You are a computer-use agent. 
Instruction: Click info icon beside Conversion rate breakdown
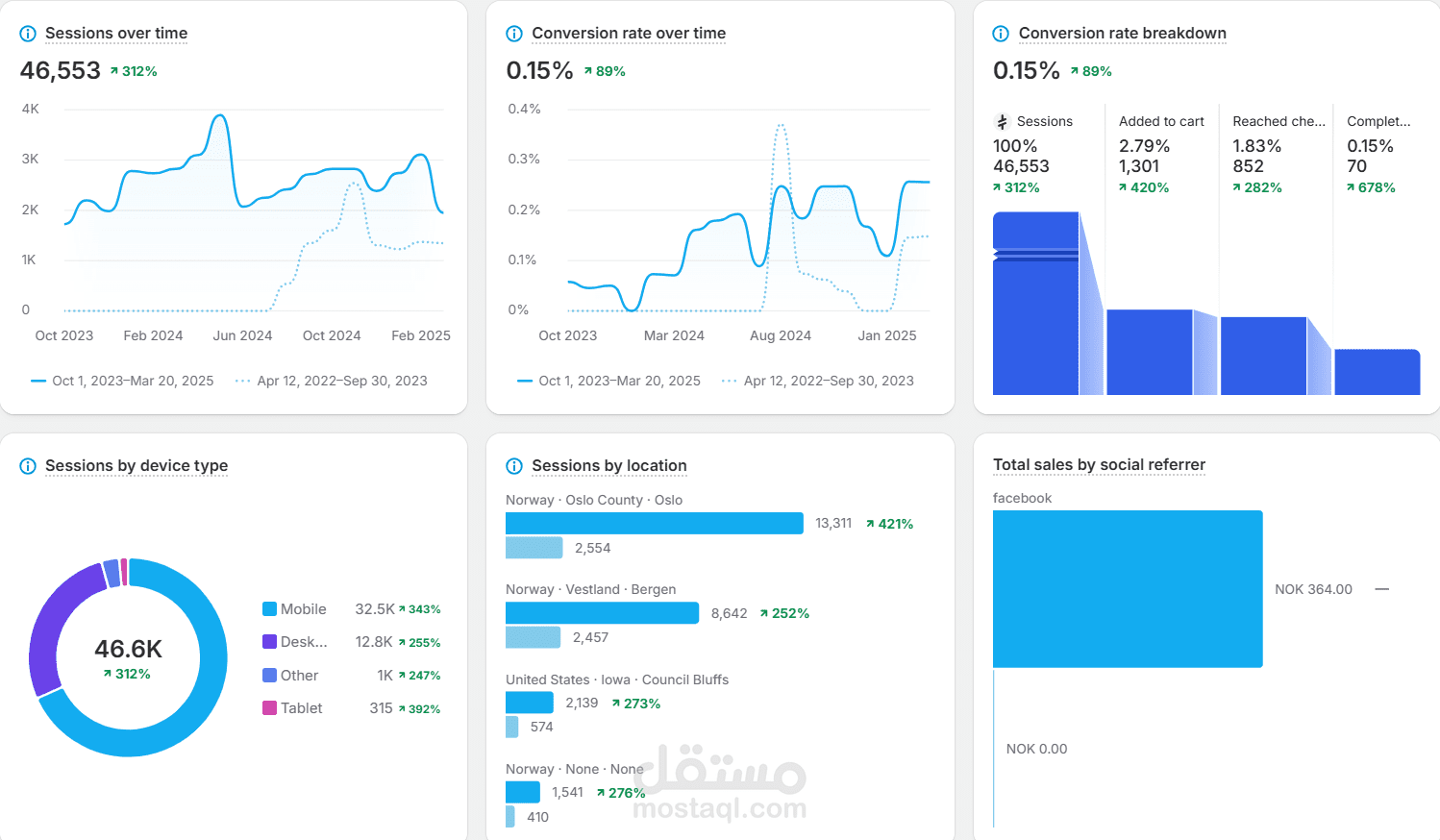pyautogui.click(x=1001, y=34)
